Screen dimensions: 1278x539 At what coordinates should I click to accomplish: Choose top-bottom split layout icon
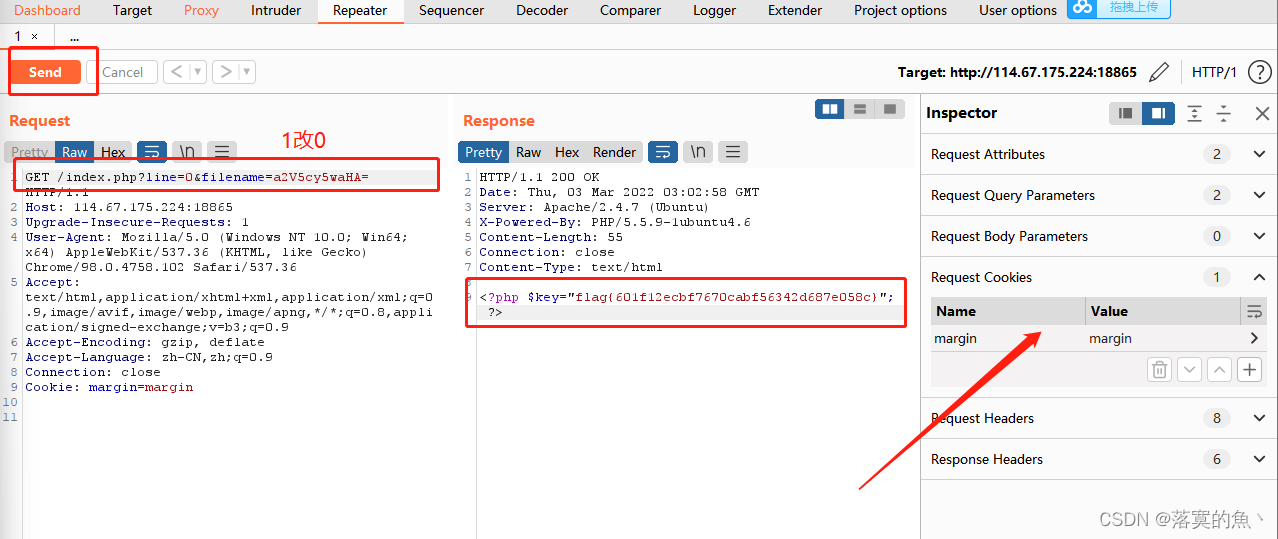pyautogui.click(x=860, y=109)
